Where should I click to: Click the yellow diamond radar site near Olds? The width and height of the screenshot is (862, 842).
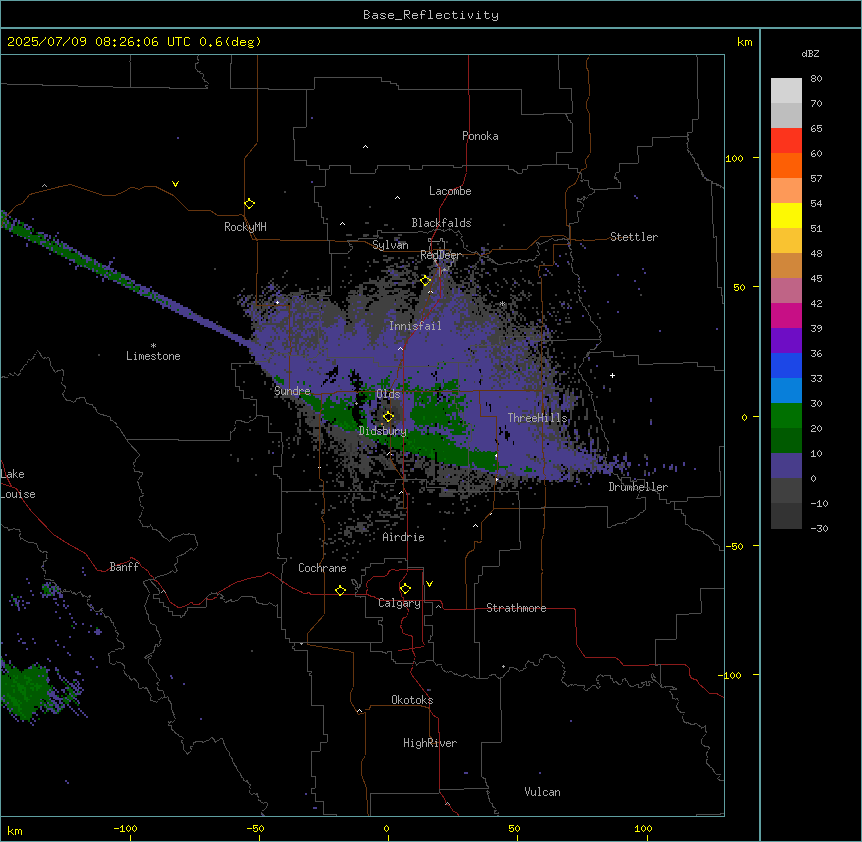point(388,417)
